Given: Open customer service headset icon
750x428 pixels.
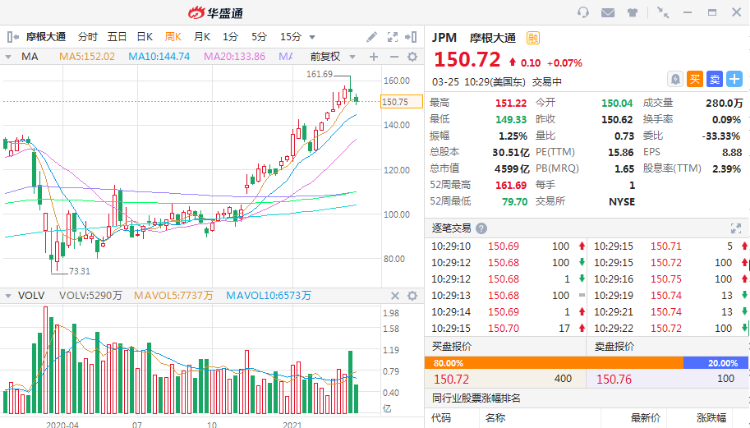Looking at the screenshot, I should tap(583, 12).
